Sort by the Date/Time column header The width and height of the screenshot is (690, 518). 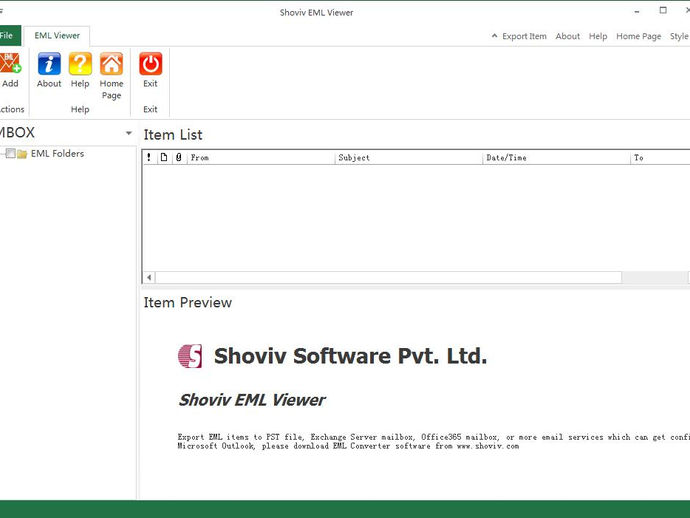point(556,157)
